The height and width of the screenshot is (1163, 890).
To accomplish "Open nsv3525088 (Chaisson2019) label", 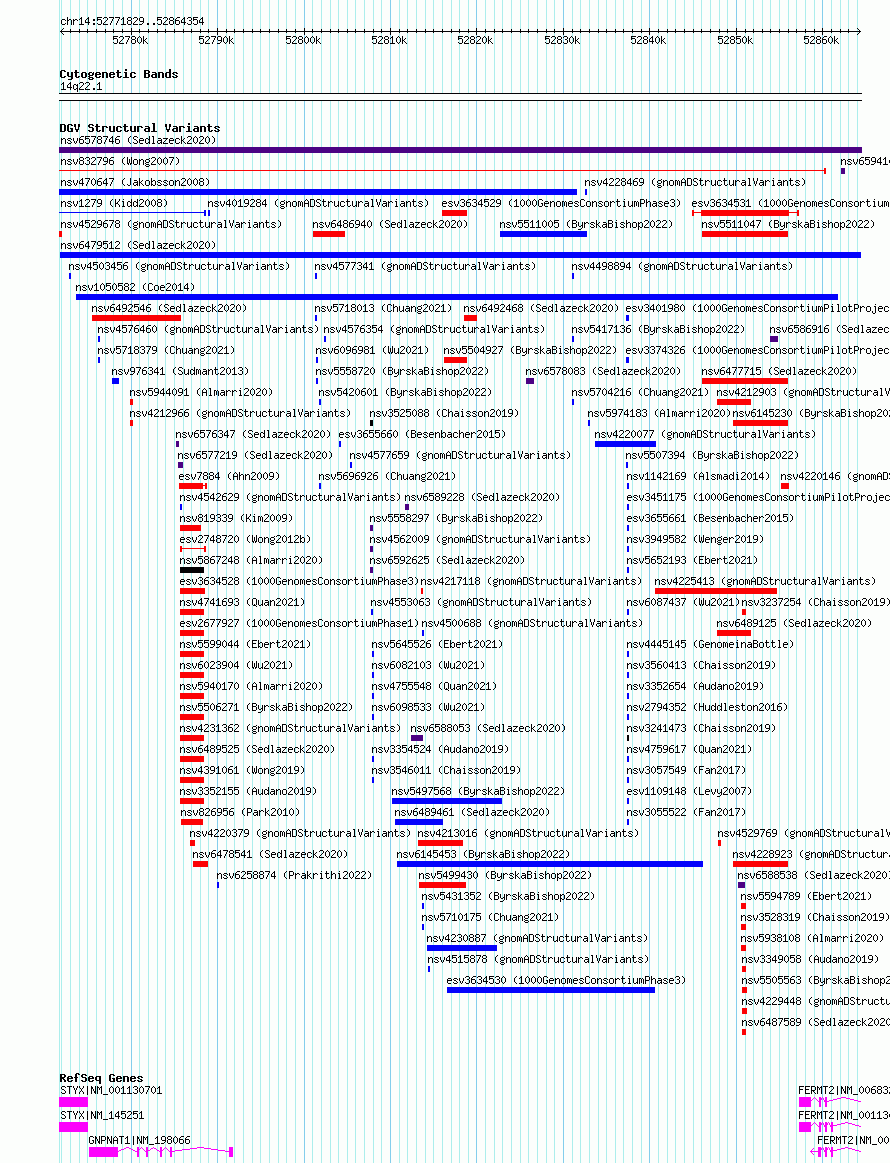I will (444, 413).
